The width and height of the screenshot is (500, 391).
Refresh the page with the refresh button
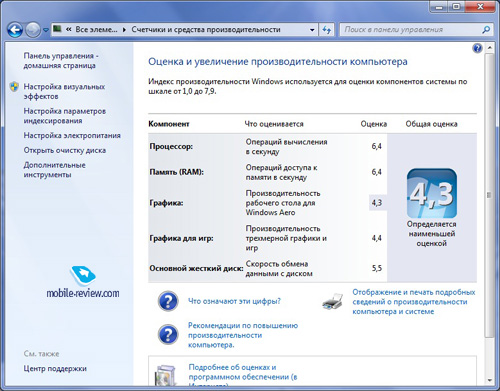[327, 30]
